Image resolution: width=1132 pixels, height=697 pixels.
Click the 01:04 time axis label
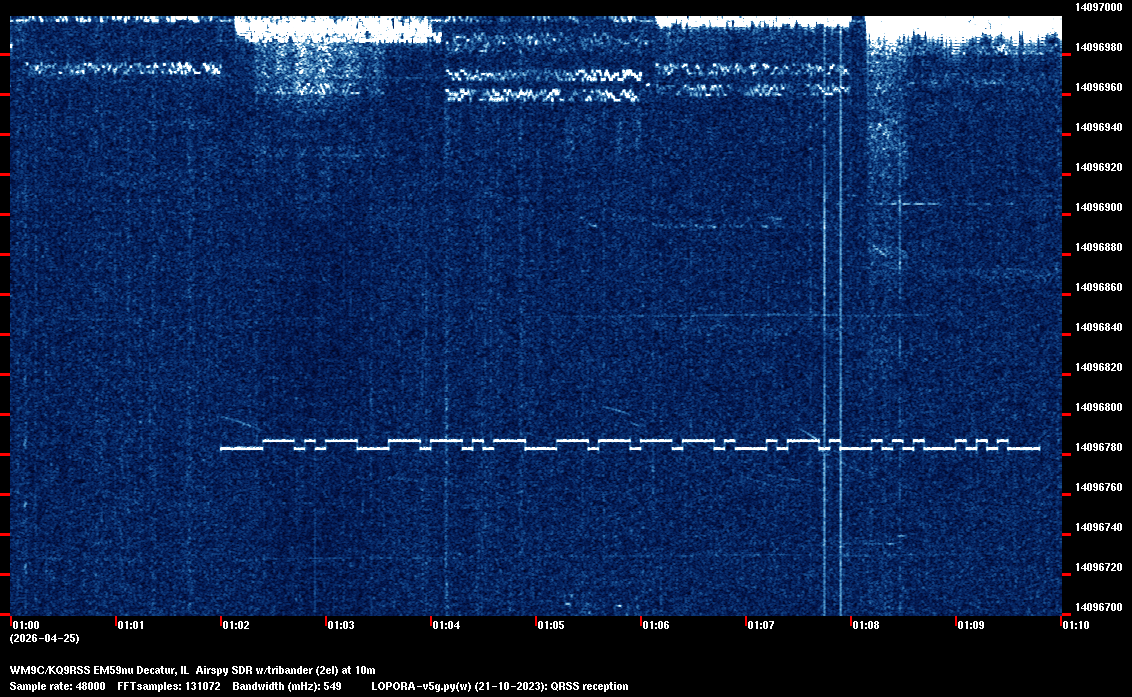tap(446, 625)
